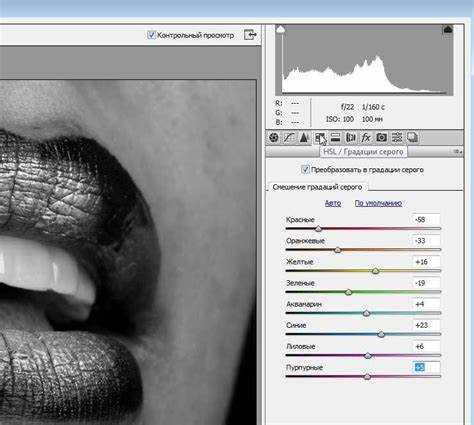Click the Красные slider handle
474x425 pixels.
coord(318,229)
